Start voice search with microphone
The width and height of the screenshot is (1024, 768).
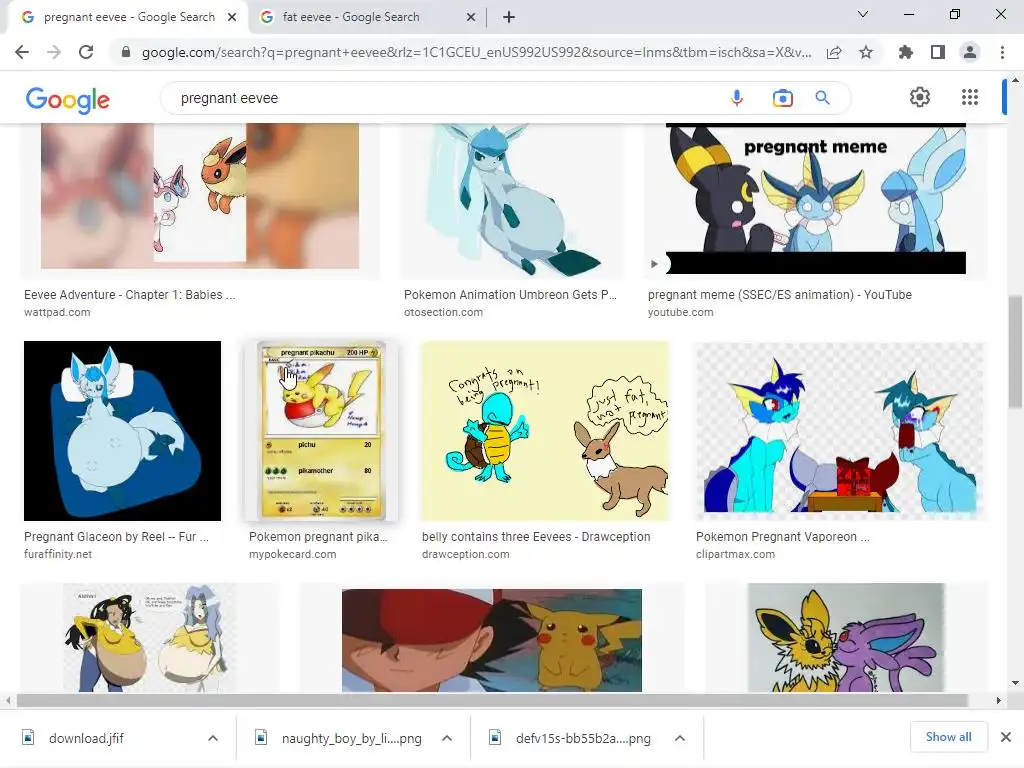[x=737, y=98]
